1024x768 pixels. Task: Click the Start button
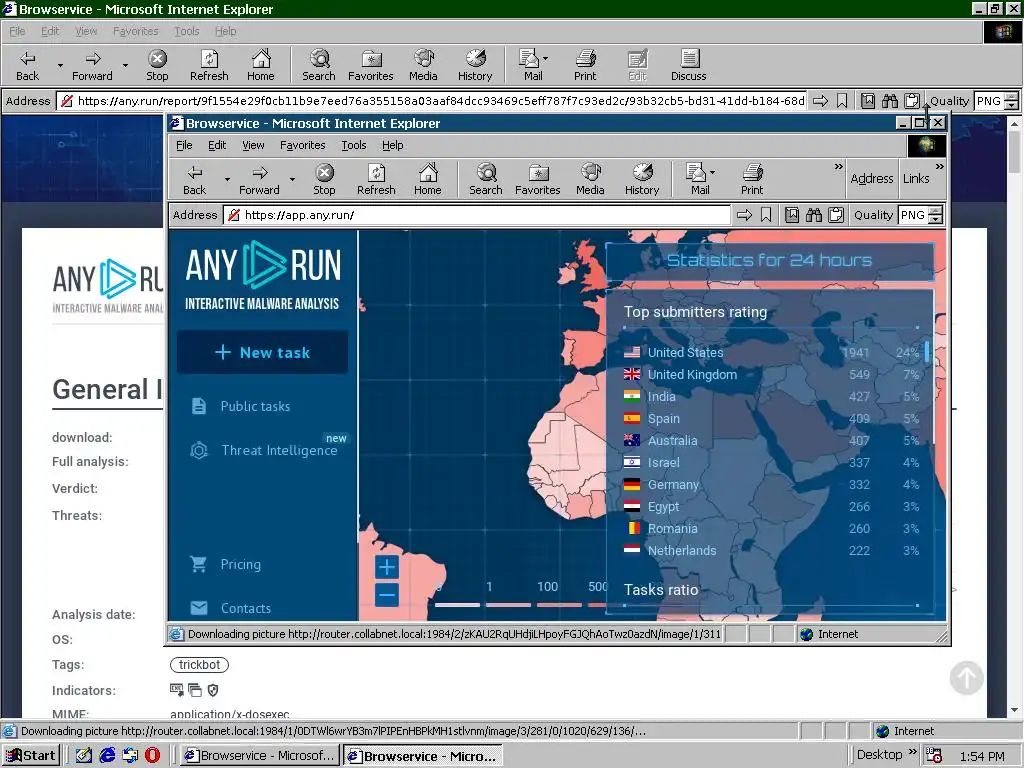(x=31, y=756)
